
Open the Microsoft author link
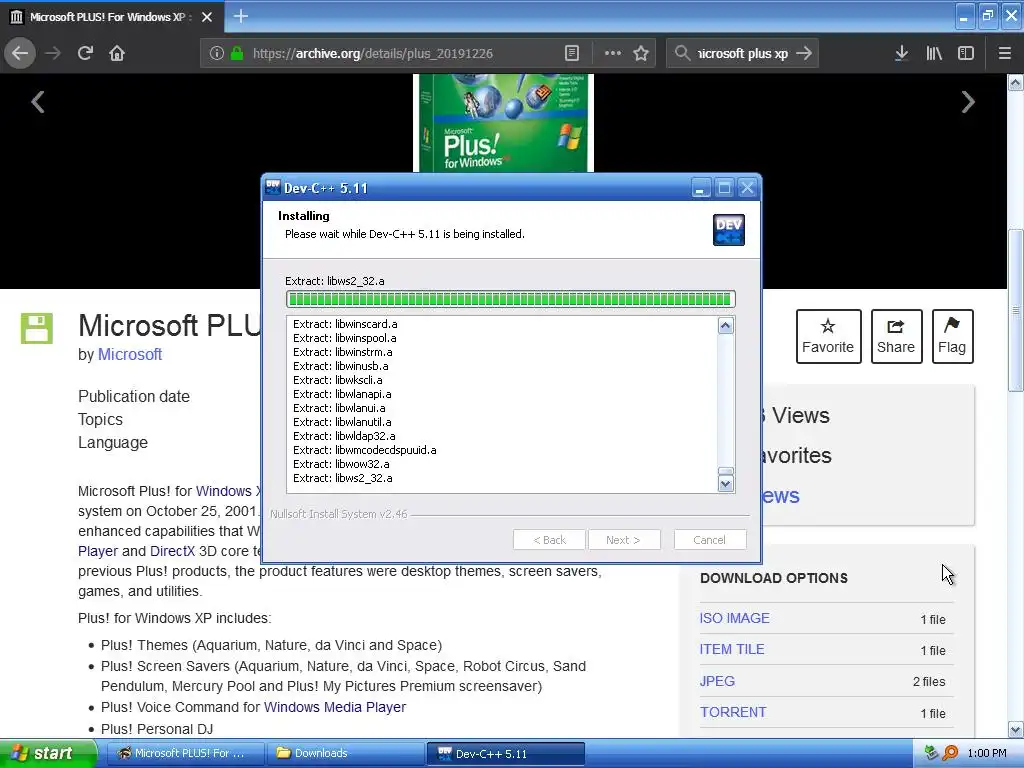[x=129, y=354]
